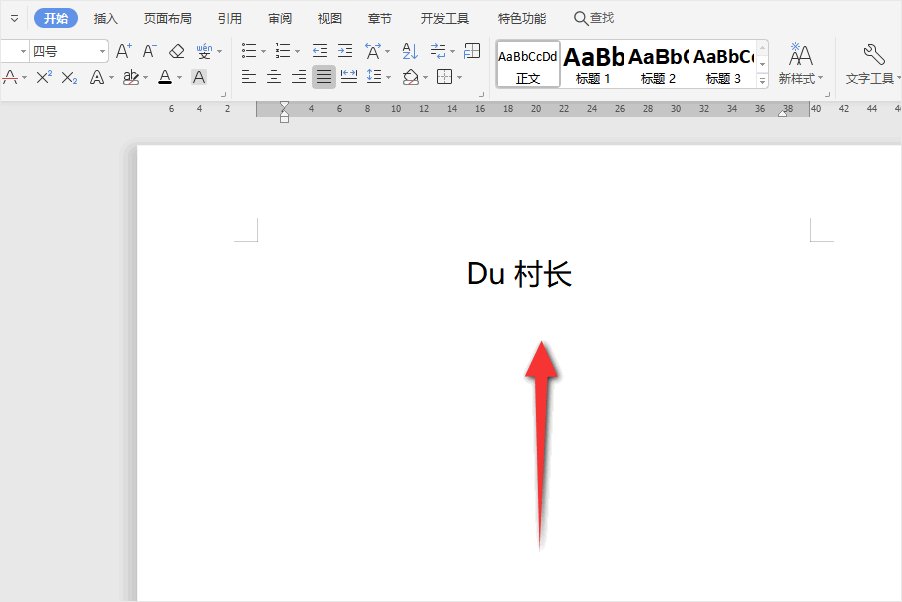The width and height of the screenshot is (902, 602).
Task: Switch to the 插入 ribbon tab
Action: point(106,17)
